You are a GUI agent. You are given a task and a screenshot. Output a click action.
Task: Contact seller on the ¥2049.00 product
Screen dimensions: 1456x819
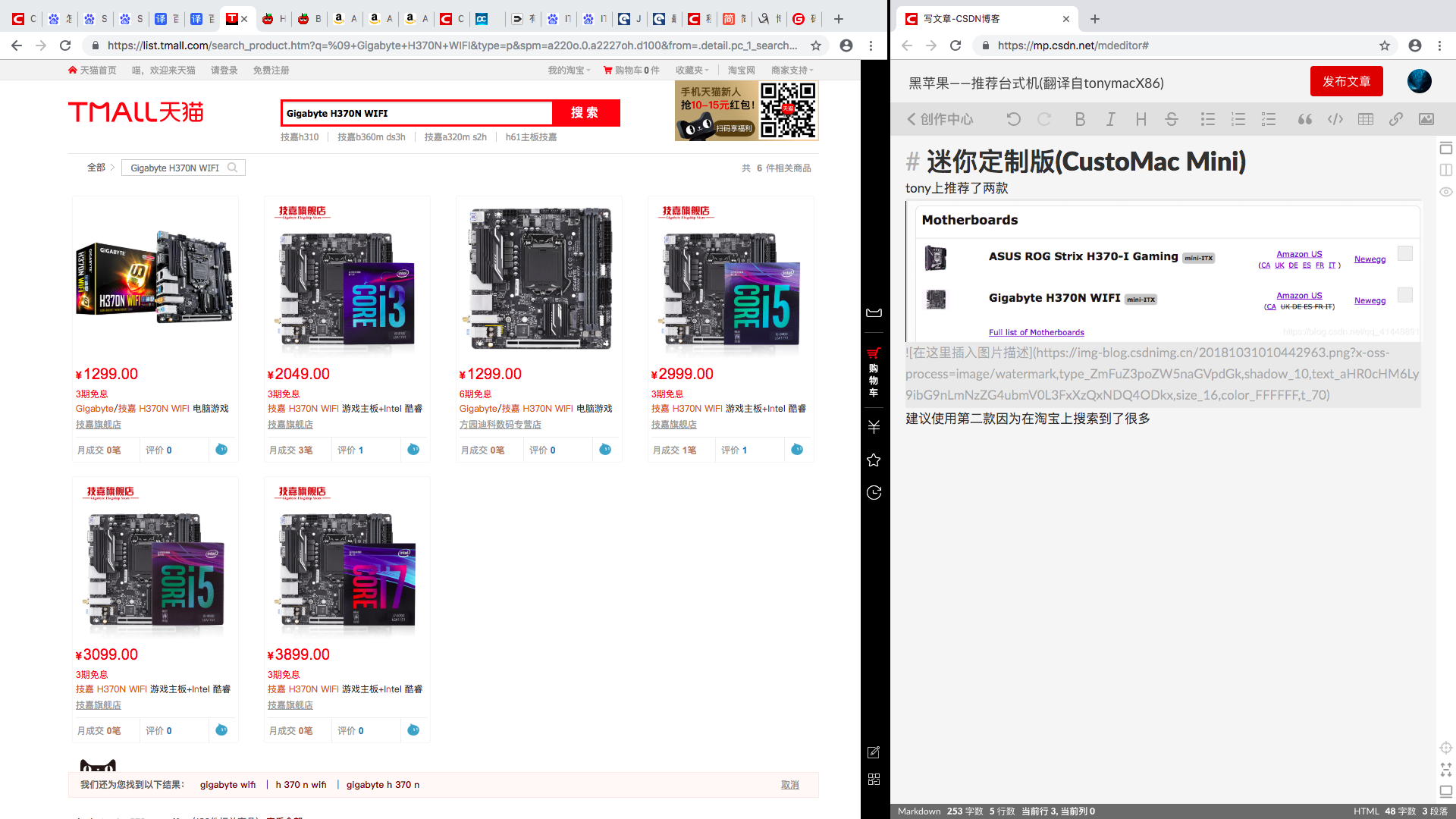click(413, 449)
